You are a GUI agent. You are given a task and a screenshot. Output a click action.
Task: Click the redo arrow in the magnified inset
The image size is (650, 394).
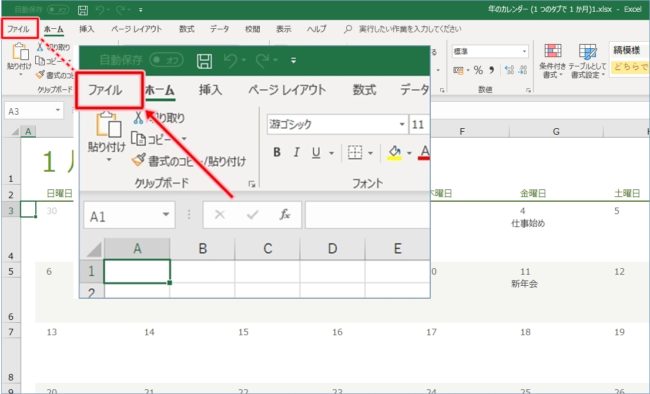(262, 61)
